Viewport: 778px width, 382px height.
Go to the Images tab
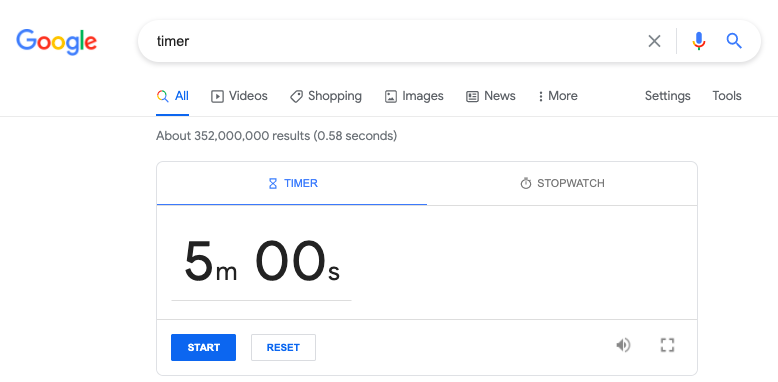tap(414, 96)
